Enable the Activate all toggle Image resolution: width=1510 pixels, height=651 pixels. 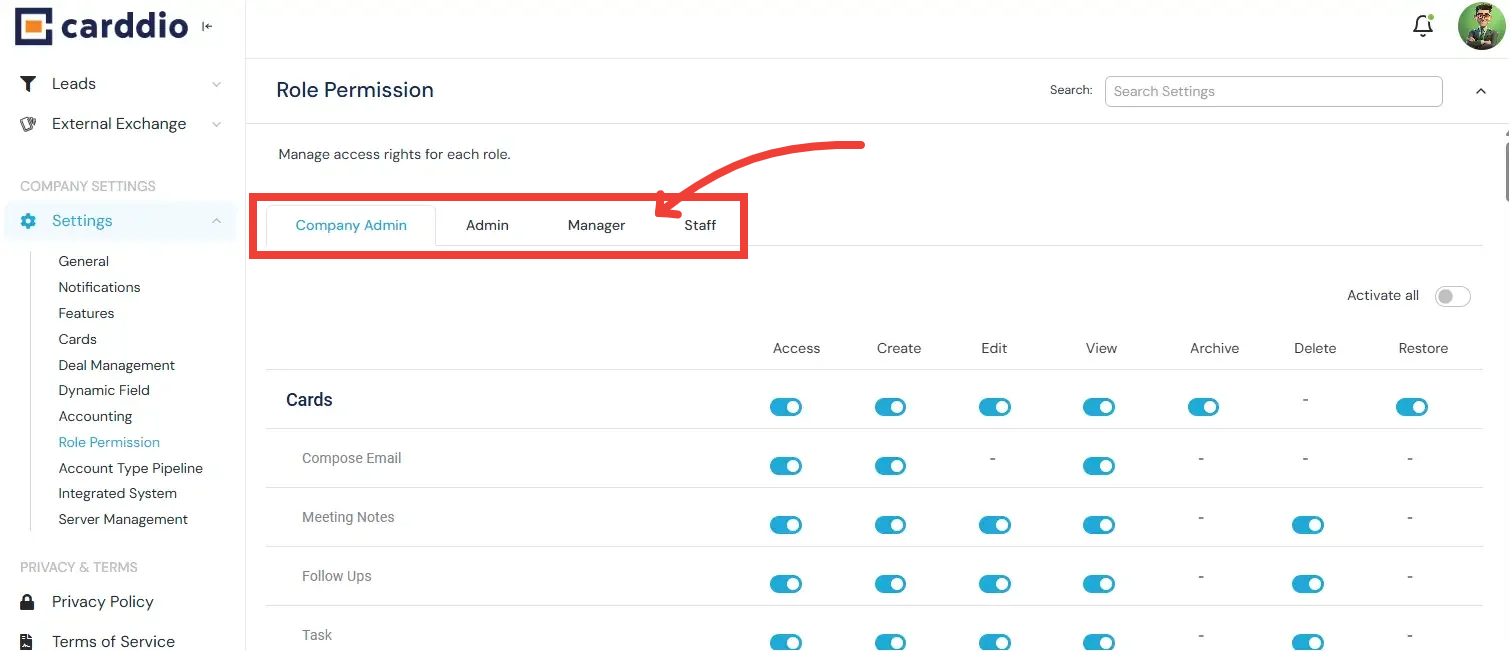point(1452,296)
